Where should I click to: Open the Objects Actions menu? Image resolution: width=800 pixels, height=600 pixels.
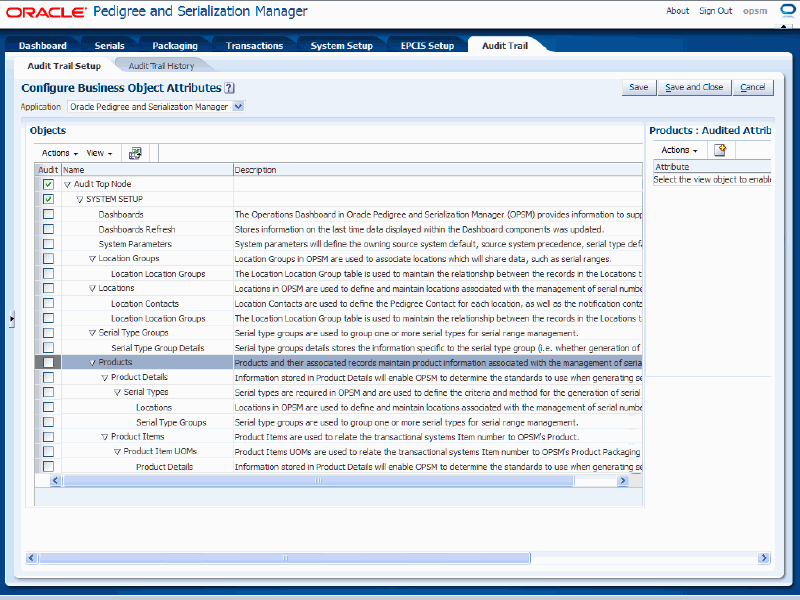[x=60, y=153]
